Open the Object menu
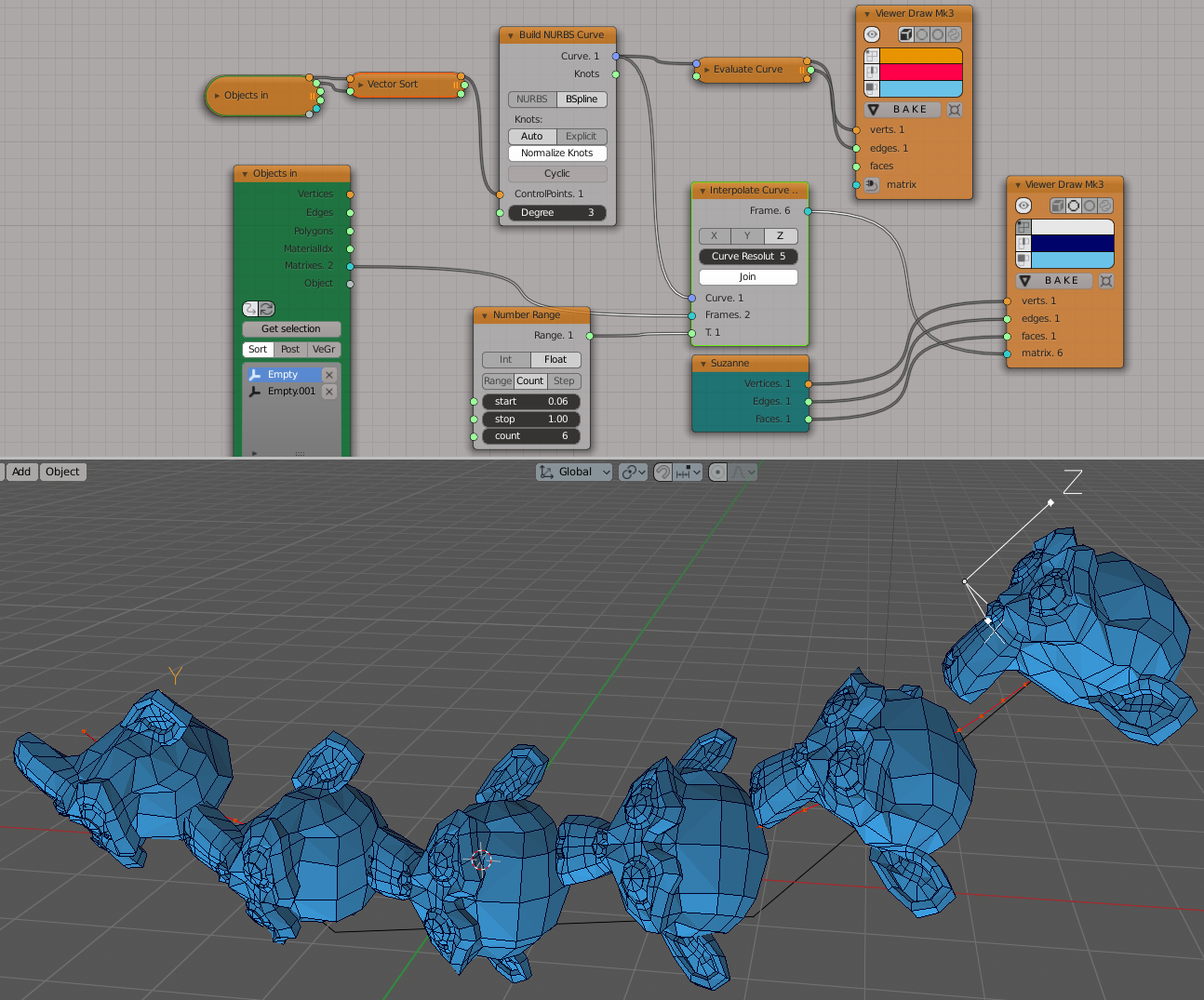This screenshot has width=1204, height=1000. point(62,472)
